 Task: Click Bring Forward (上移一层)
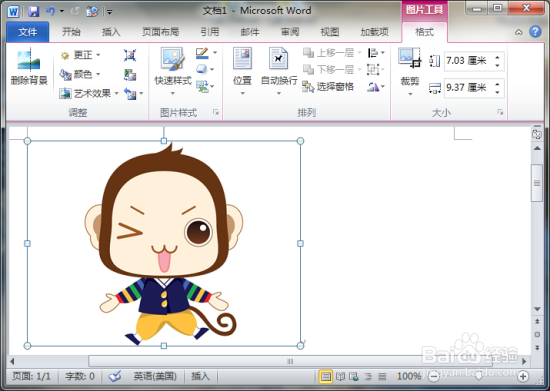(332, 53)
